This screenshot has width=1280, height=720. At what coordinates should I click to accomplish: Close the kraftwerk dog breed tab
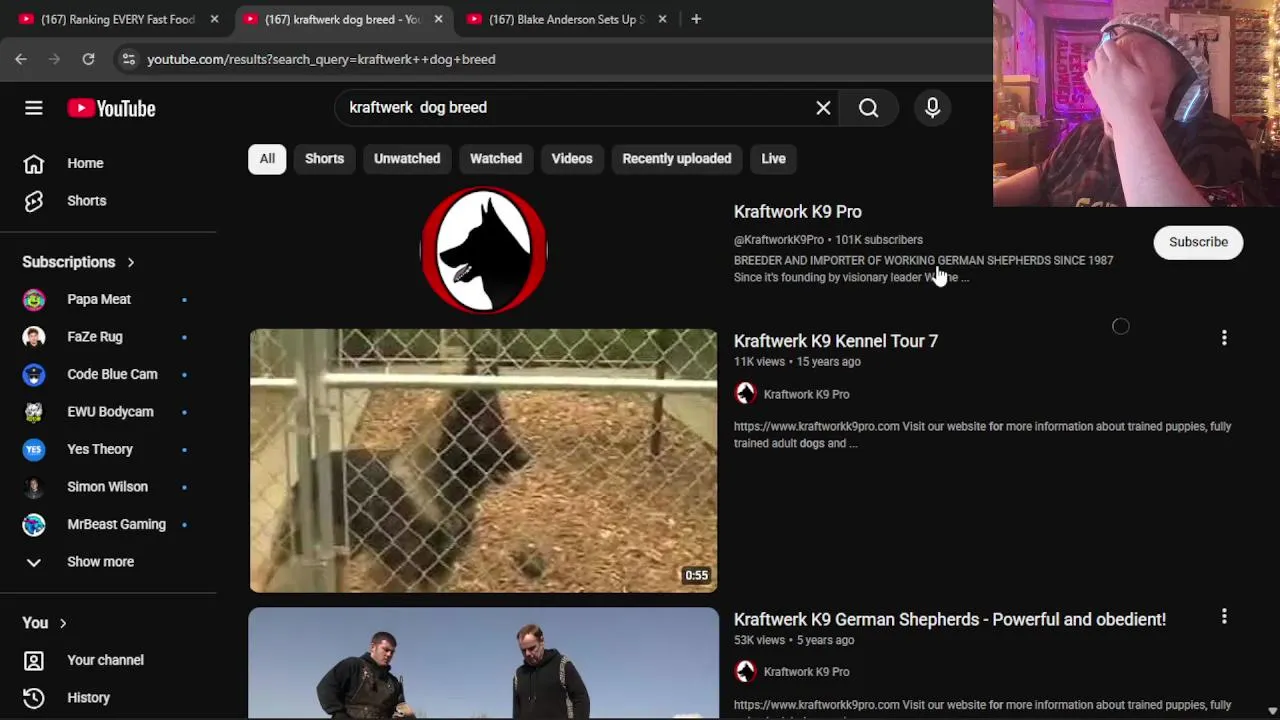[x=438, y=19]
